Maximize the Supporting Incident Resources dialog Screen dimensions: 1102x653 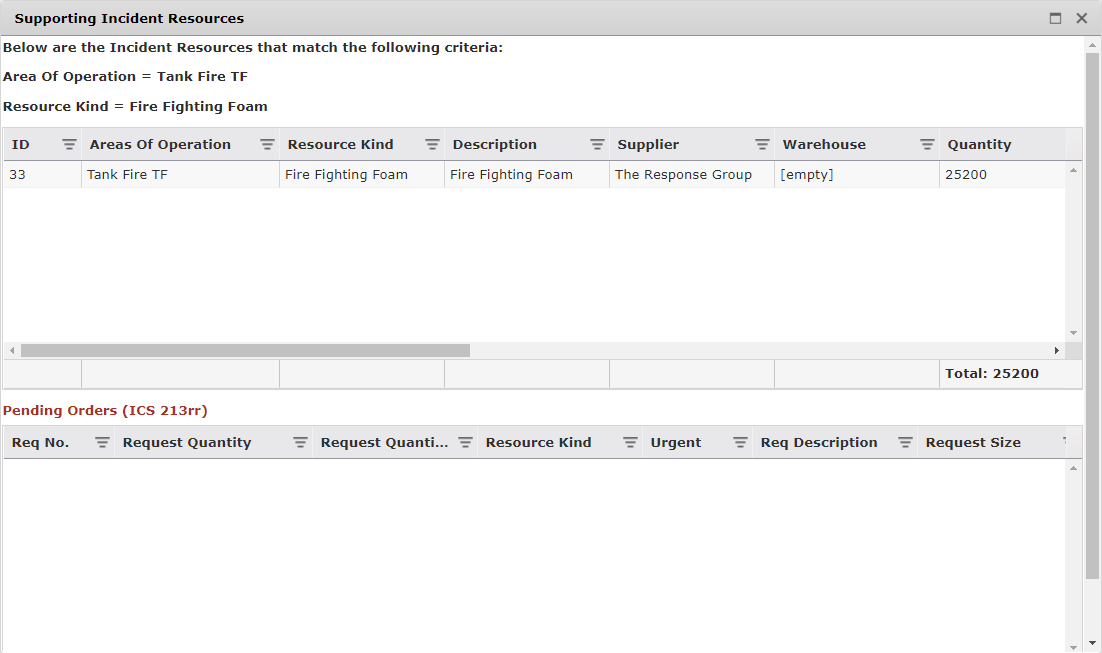click(1055, 18)
